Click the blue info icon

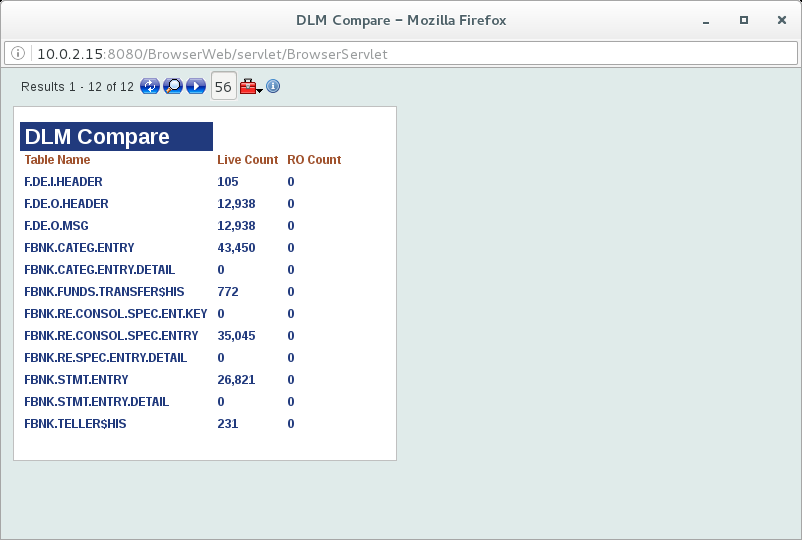click(x=273, y=87)
